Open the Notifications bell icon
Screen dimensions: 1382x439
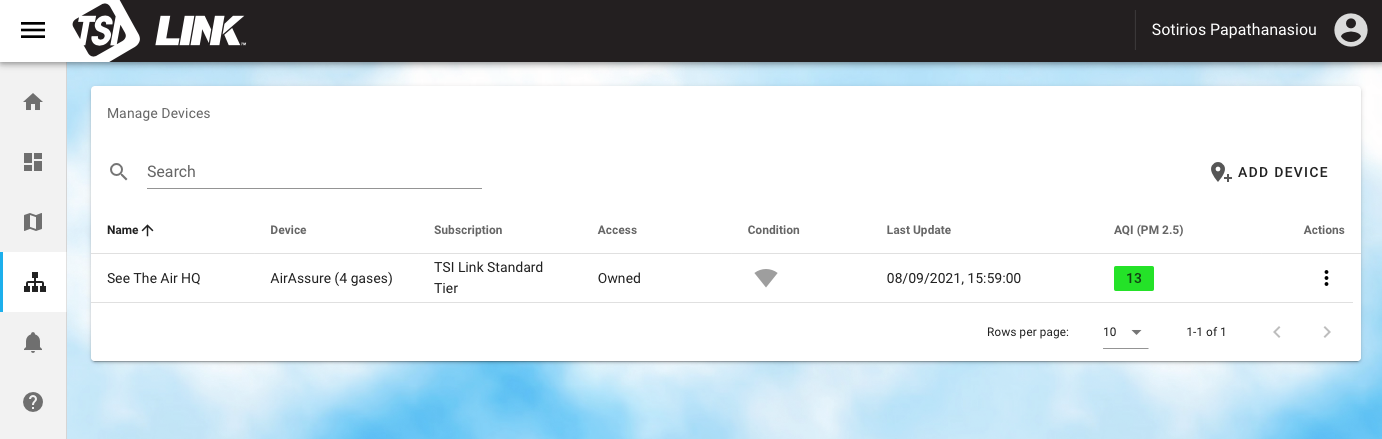33,342
